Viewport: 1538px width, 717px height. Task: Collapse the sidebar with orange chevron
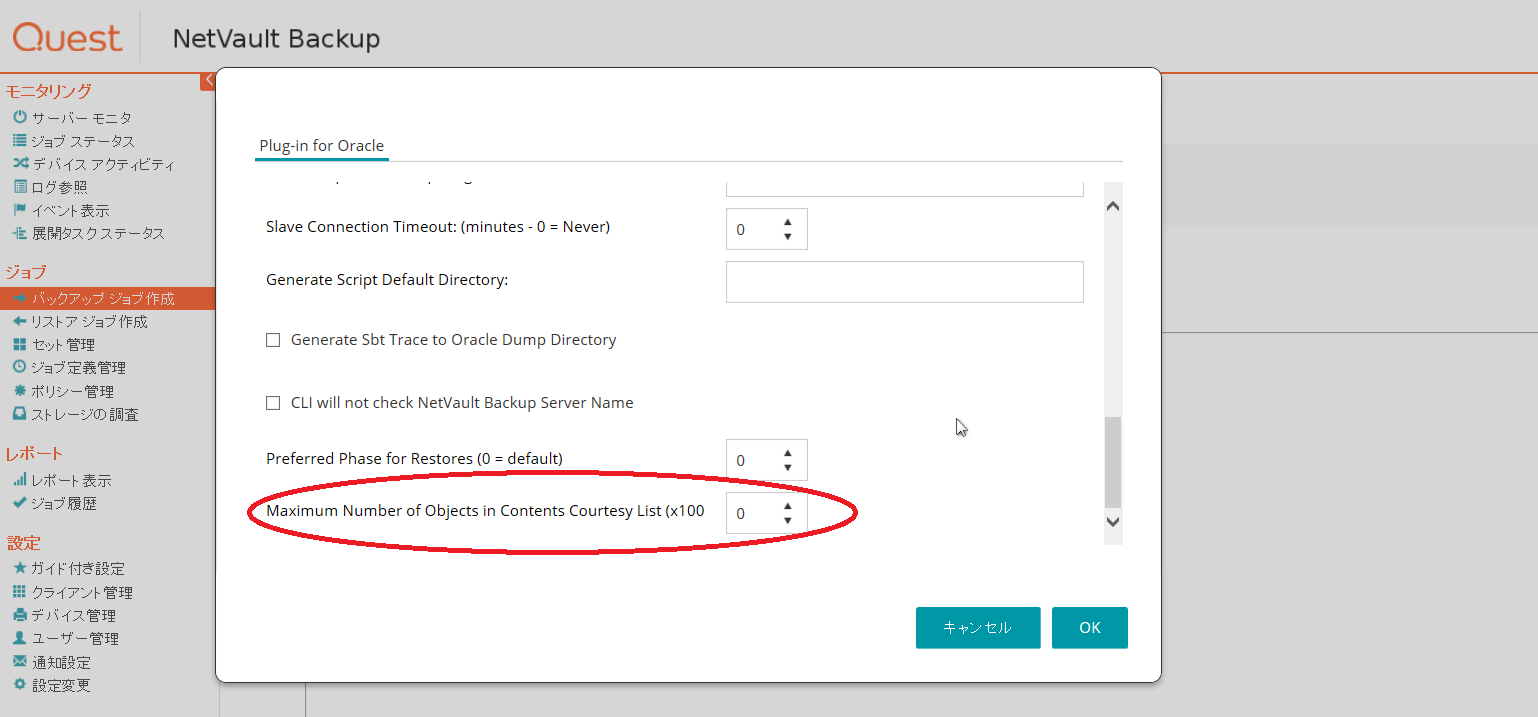click(208, 80)
